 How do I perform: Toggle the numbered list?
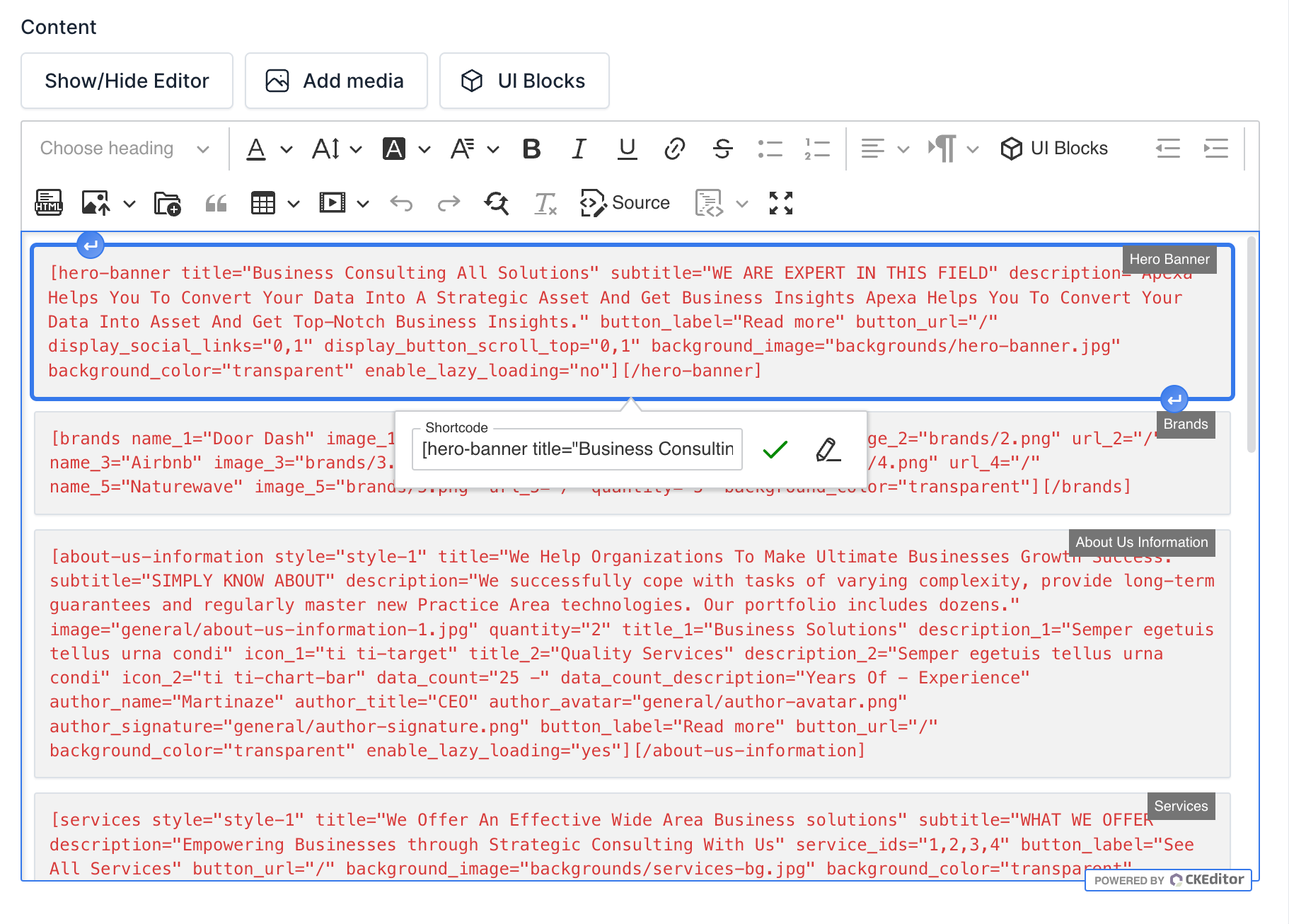[x=817, y=149]
